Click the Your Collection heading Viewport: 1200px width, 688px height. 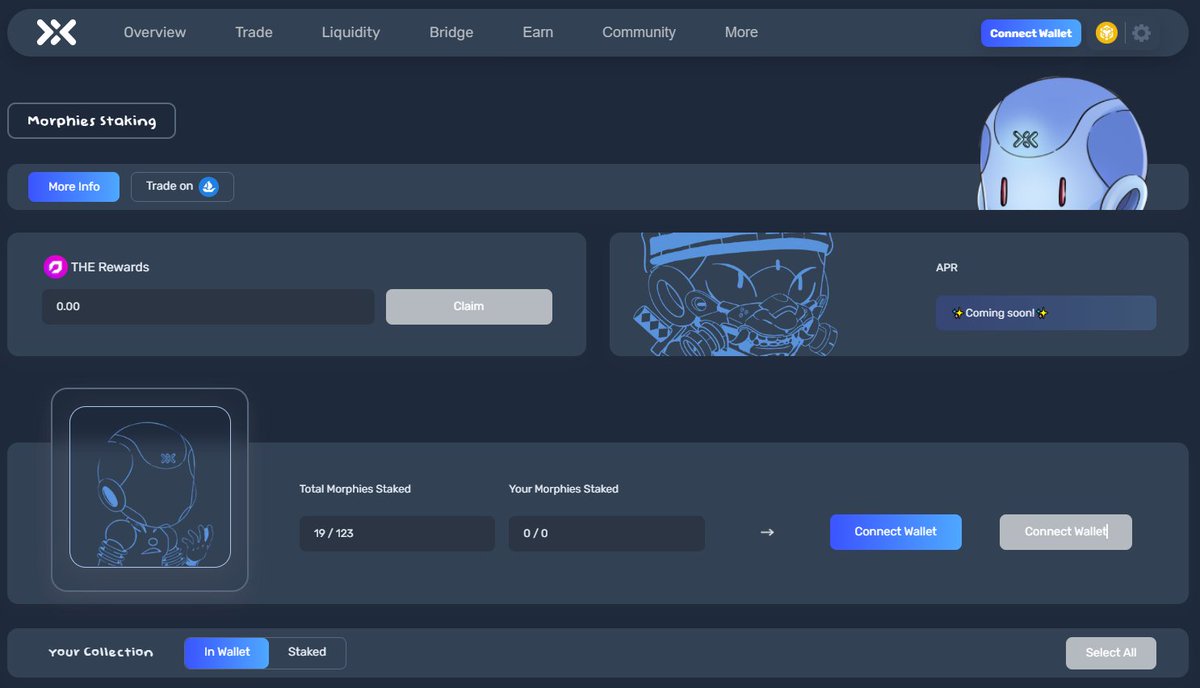[101, 652]
